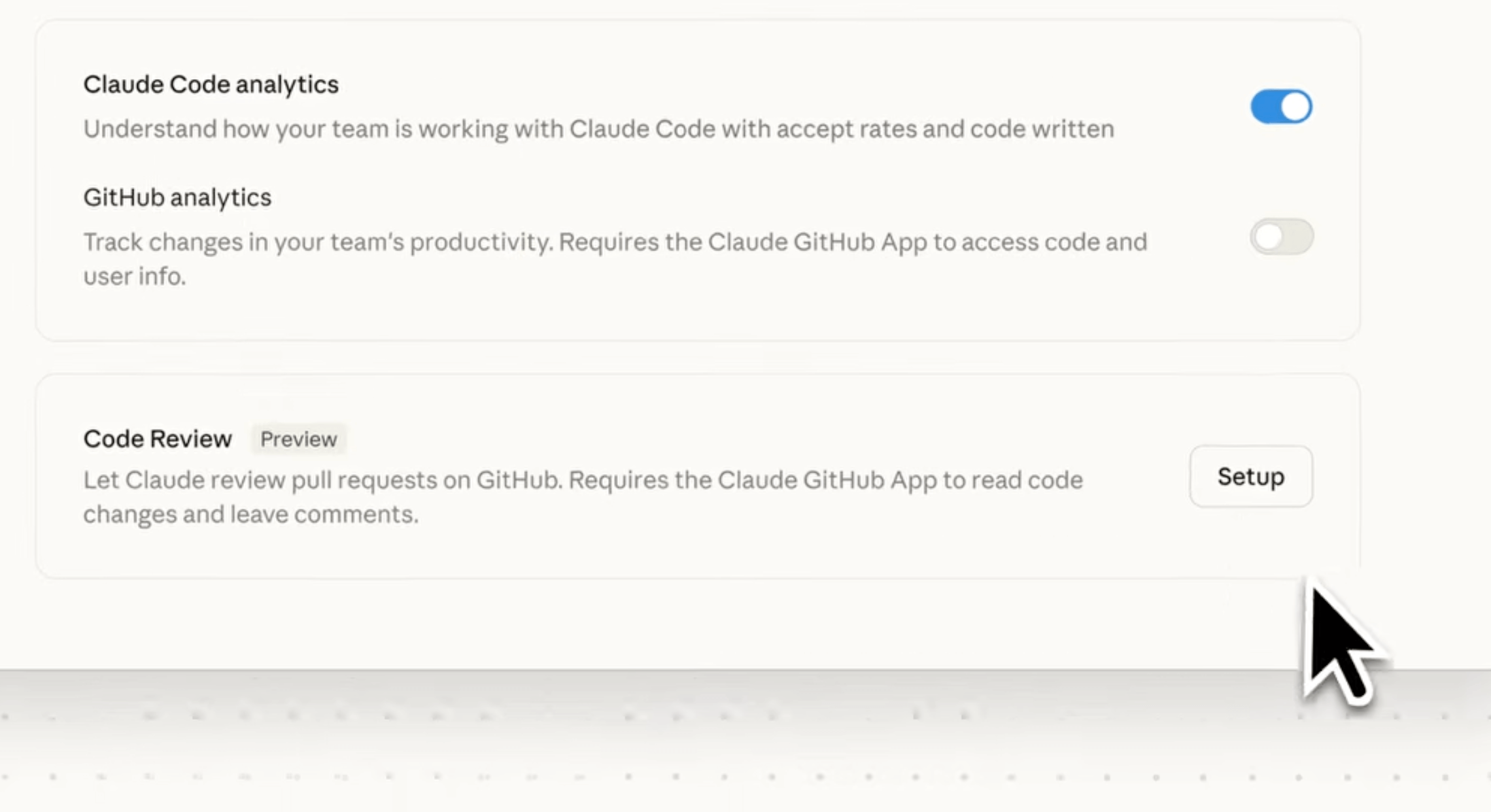Turn off the blue enabled switch

point(1281,107)
